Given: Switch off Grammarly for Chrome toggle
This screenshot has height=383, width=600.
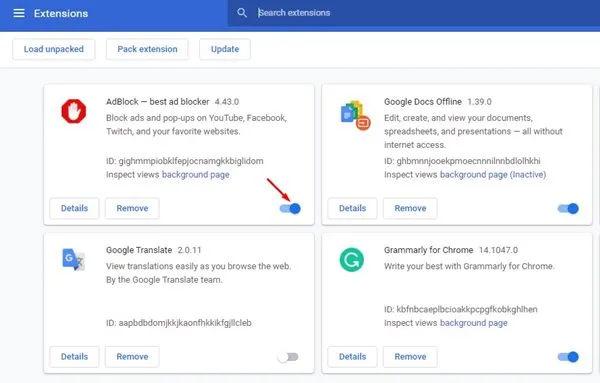Looking at the screenshot, I should pyautogui.click(x=568, y=357).
